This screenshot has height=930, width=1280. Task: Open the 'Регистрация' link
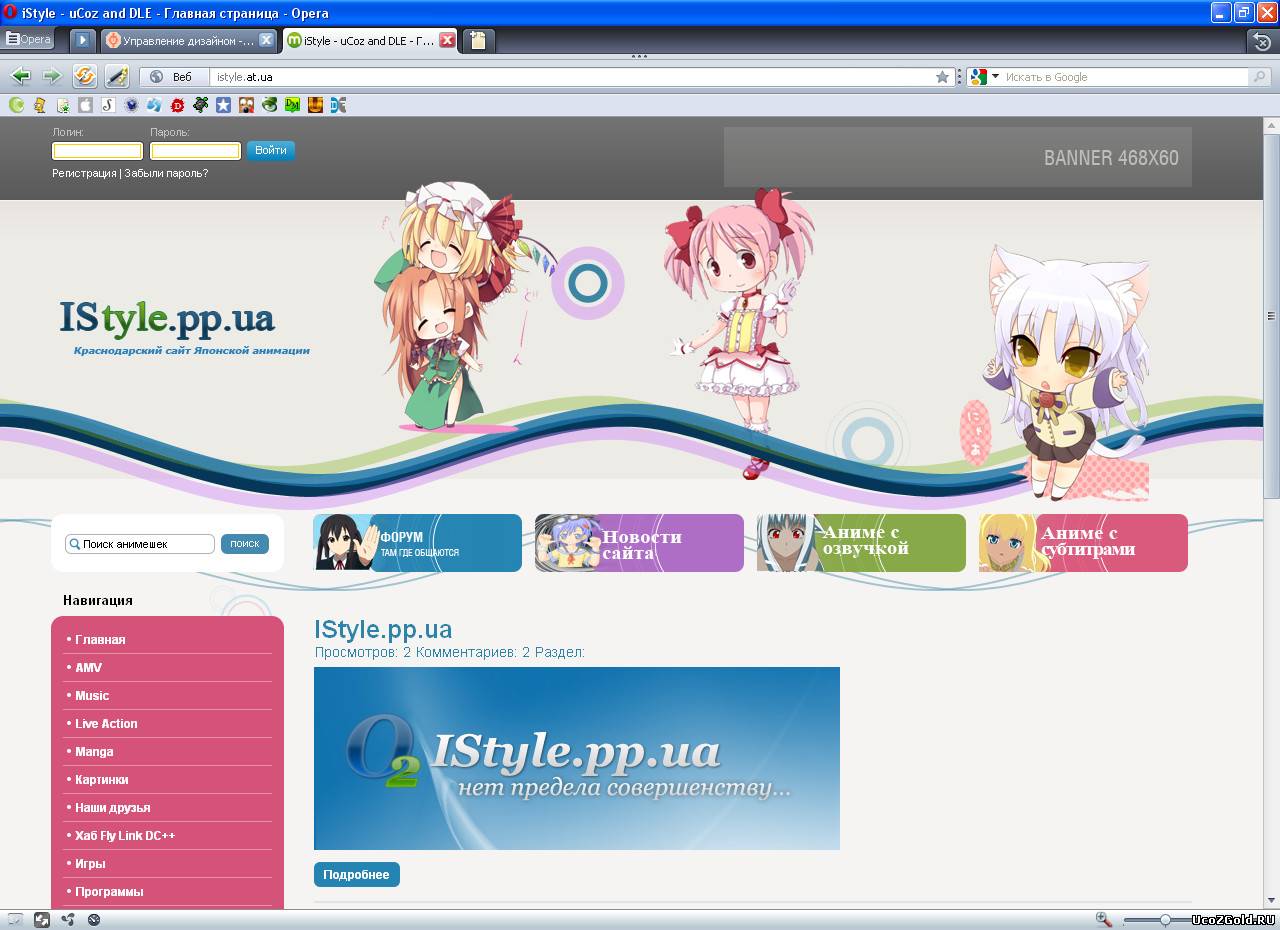(84, 173)
